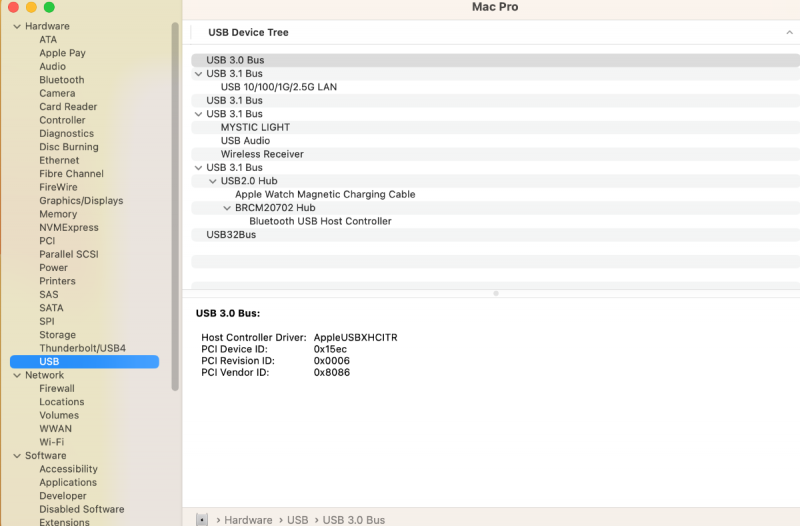Open Firewall under Network
Image resolution: width=800 pixels, height=526 pixels.
click(57, 389)
